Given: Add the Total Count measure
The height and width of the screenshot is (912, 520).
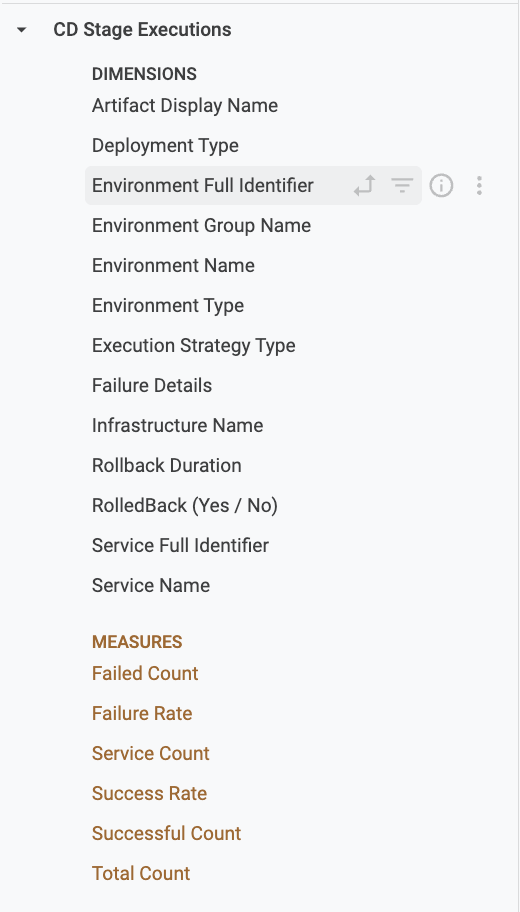Looking at the screenshot, I should 141,874.
